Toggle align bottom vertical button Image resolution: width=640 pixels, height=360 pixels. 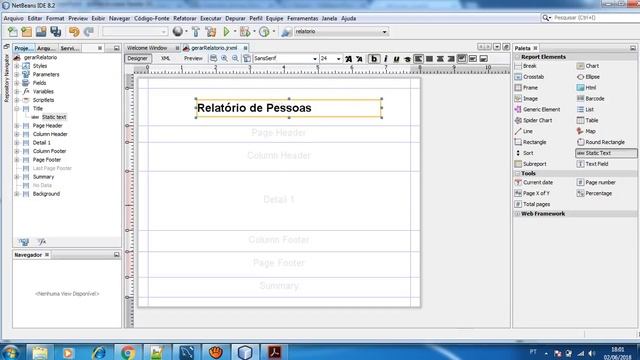coord(484,59)
